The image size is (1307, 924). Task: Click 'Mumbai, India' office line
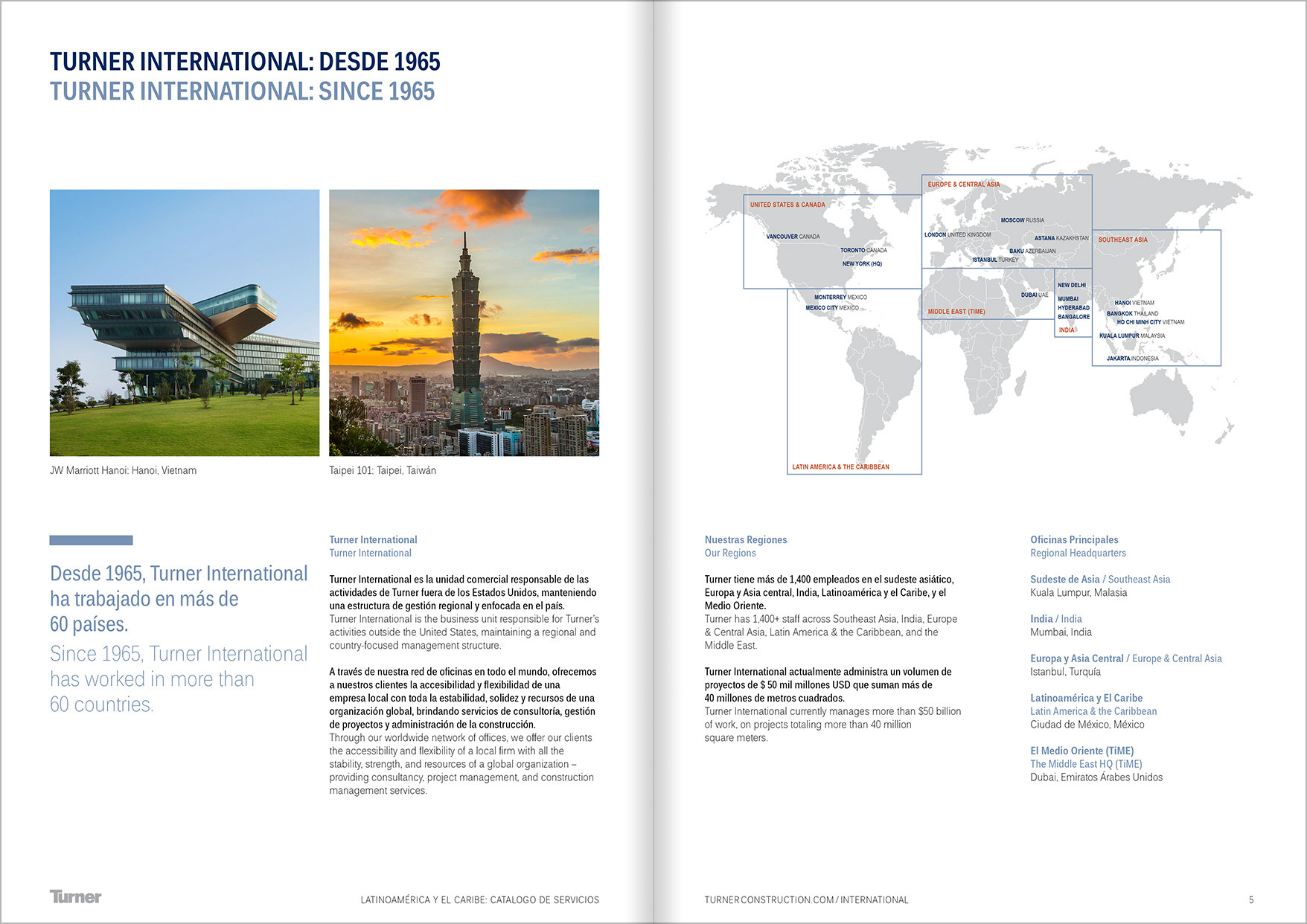[1061, 632]
